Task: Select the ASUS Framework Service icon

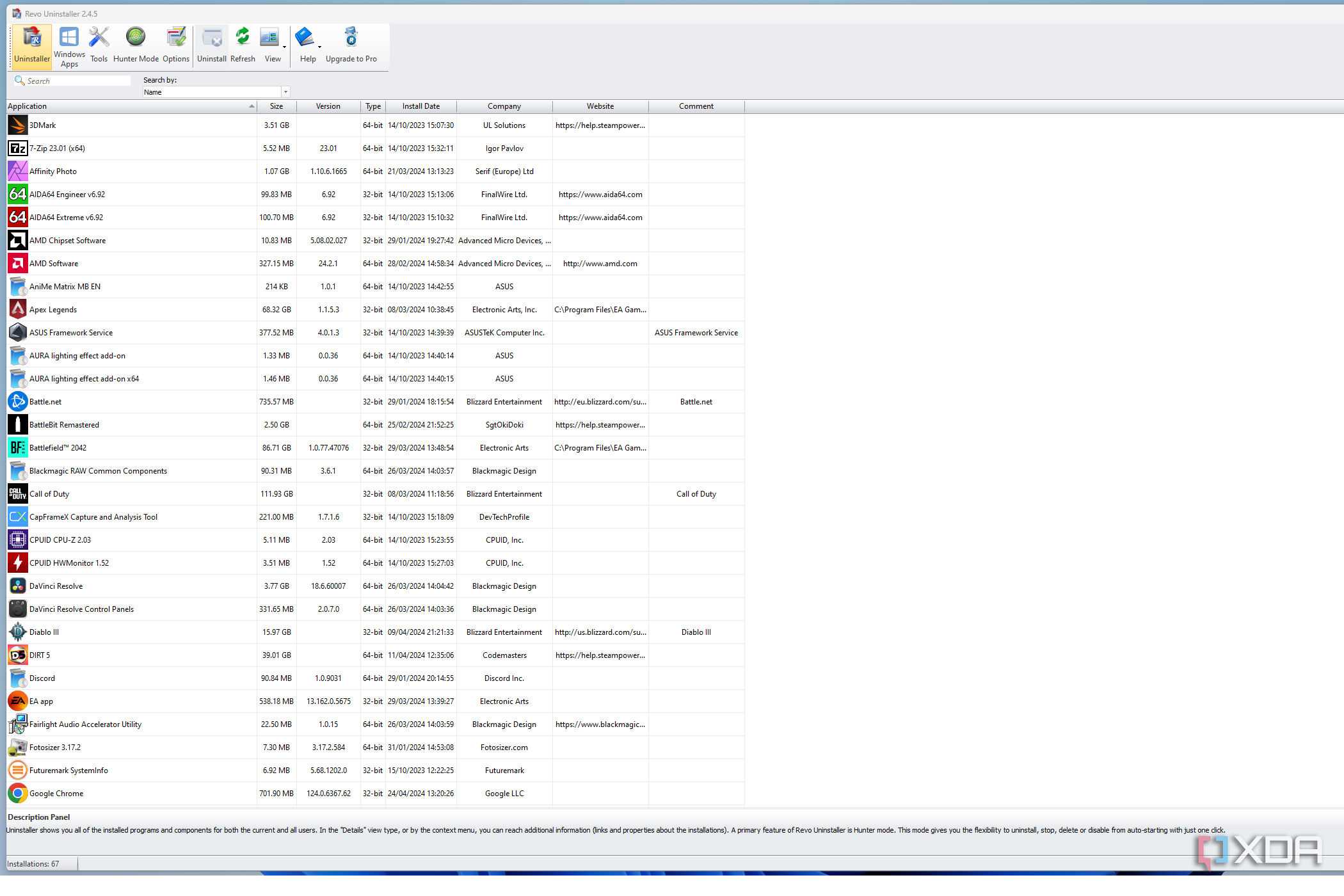Action: click(x=18, y=333)
